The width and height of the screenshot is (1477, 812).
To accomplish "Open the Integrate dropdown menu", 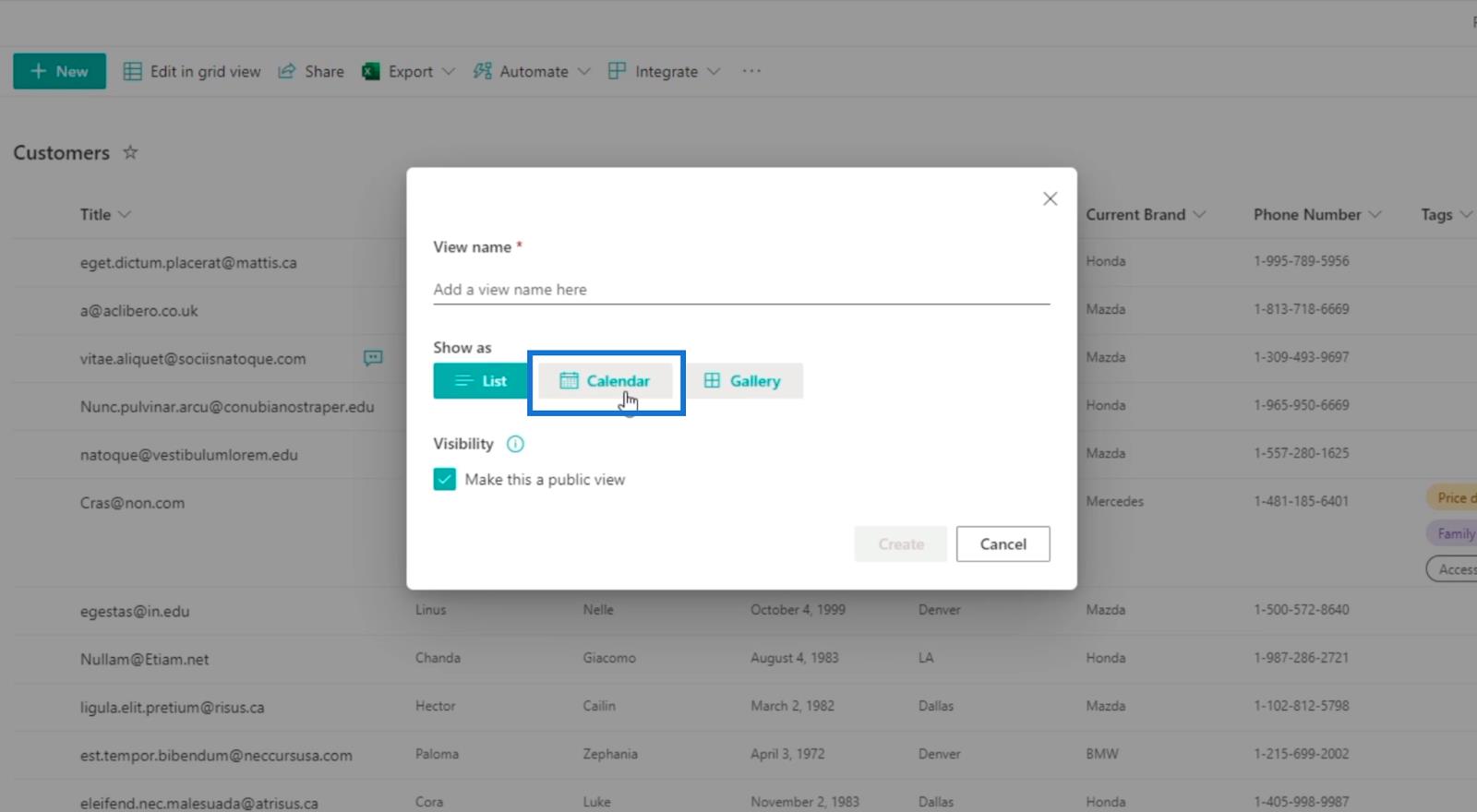I will point(664,71).
